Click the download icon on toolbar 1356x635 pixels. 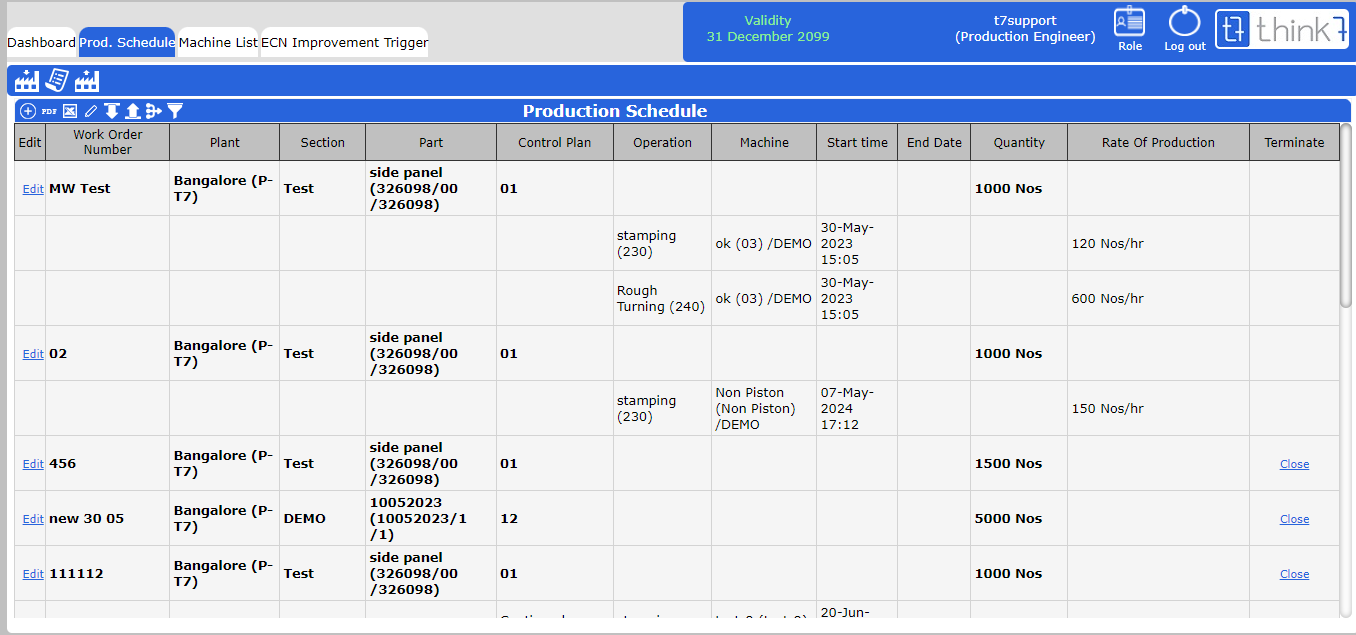pos(112,111)
